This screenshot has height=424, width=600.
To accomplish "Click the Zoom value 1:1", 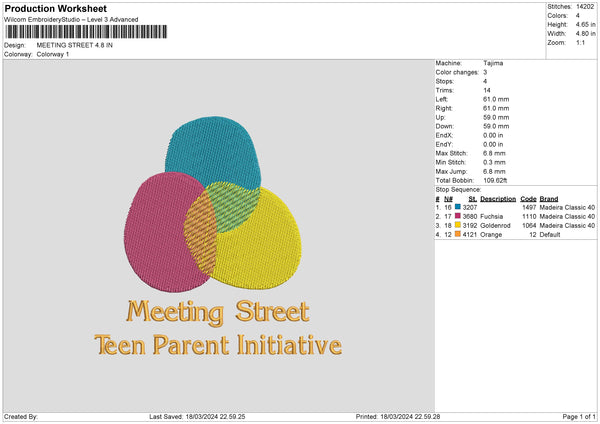I will point(580,42).
